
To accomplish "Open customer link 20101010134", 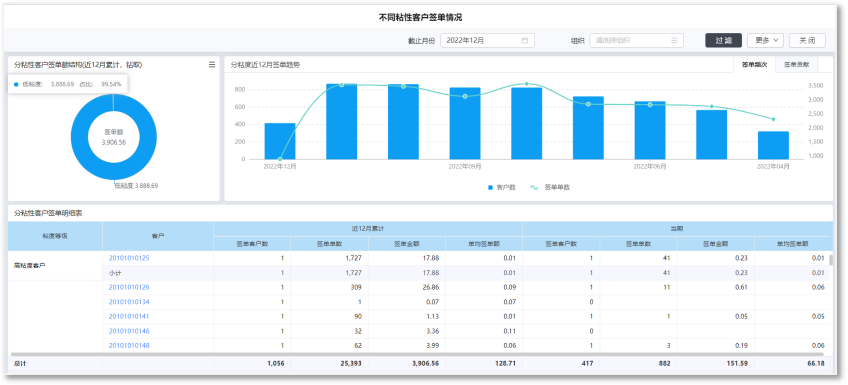I will [129, 302].
